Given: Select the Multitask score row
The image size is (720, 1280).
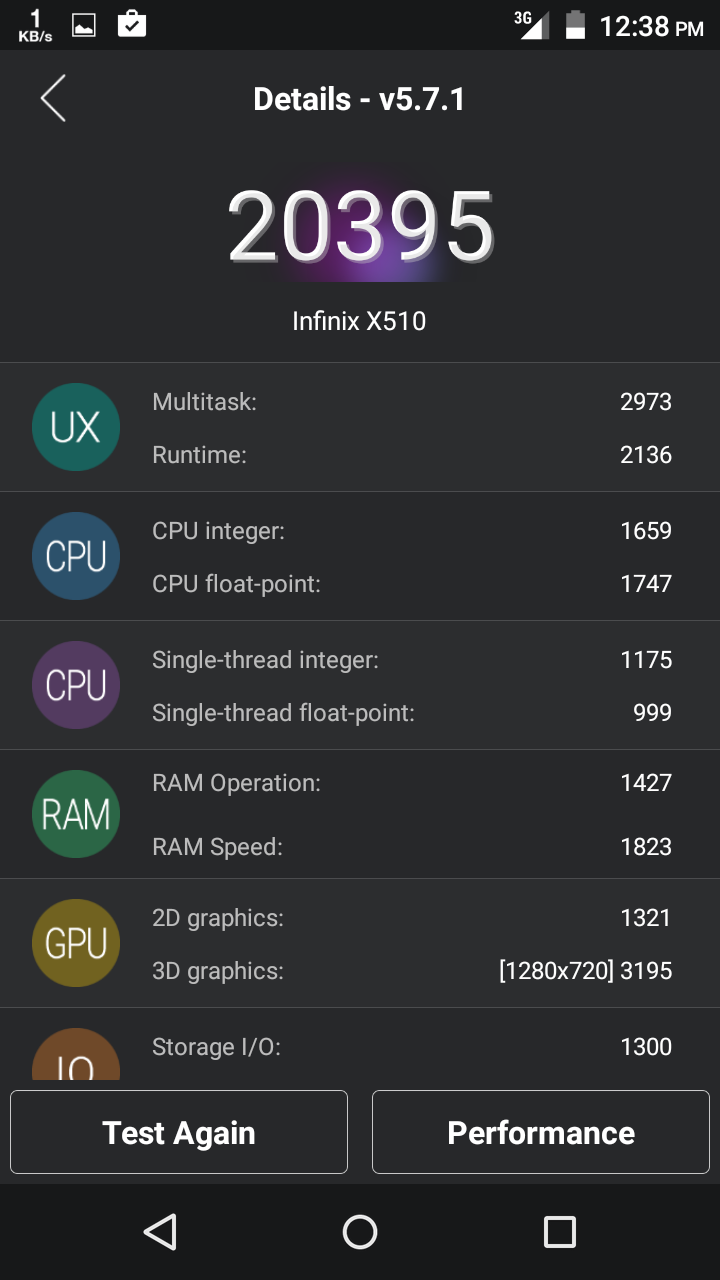Looking at the screenshot, I should [411, 402].
